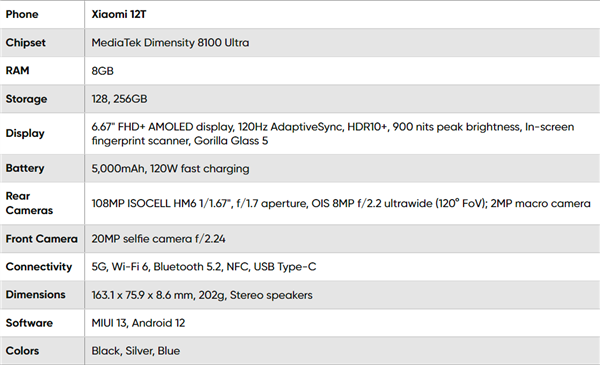Click the 8GB RAM value

tap(103, 71)
